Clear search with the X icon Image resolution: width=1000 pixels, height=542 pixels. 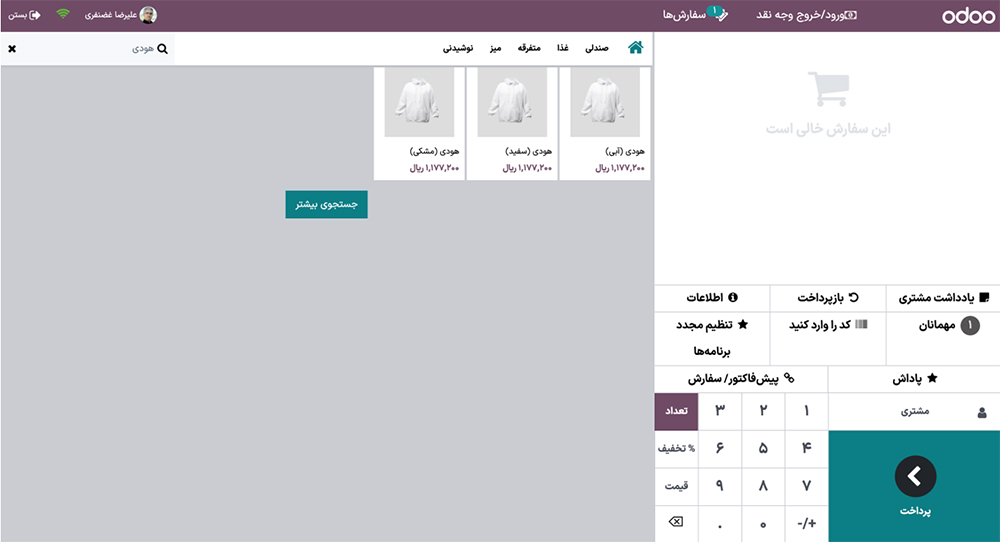(x=12, y=48)
